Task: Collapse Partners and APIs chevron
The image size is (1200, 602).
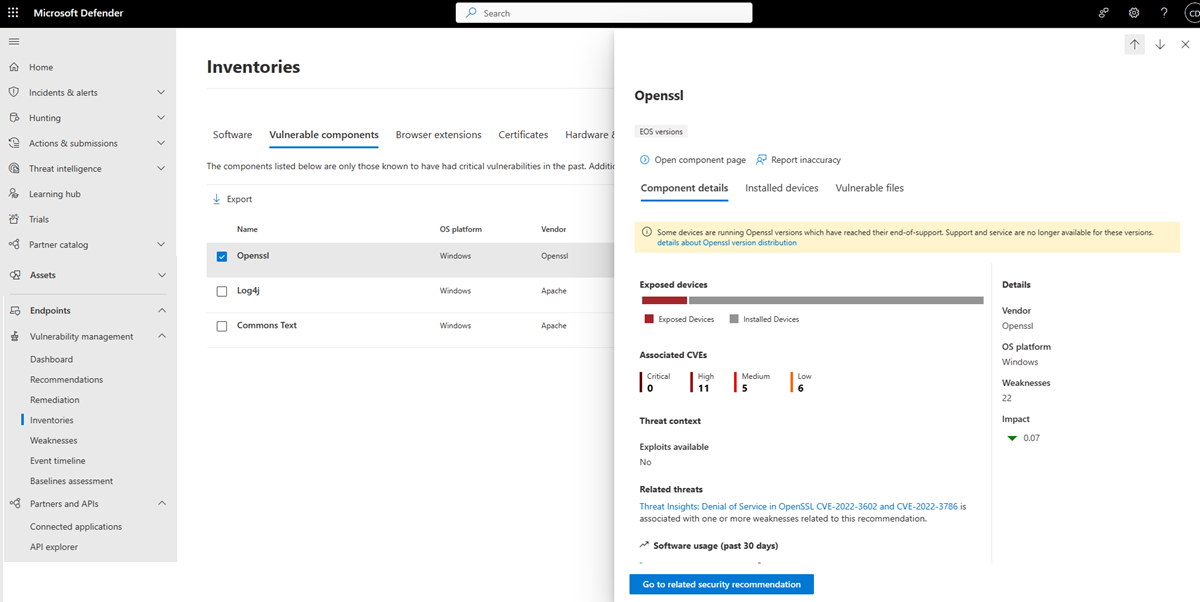Action: coord(162,504)
